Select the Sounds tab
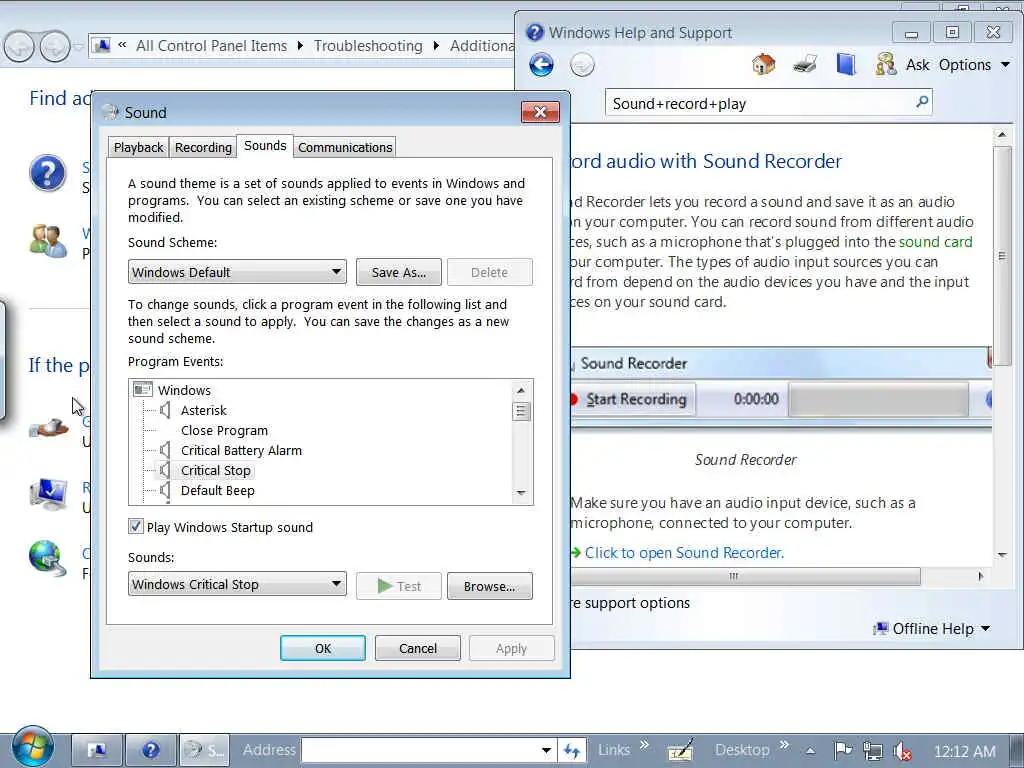Image resolution: width=1024 pixels, height=768 pixels. click(265, 146)
